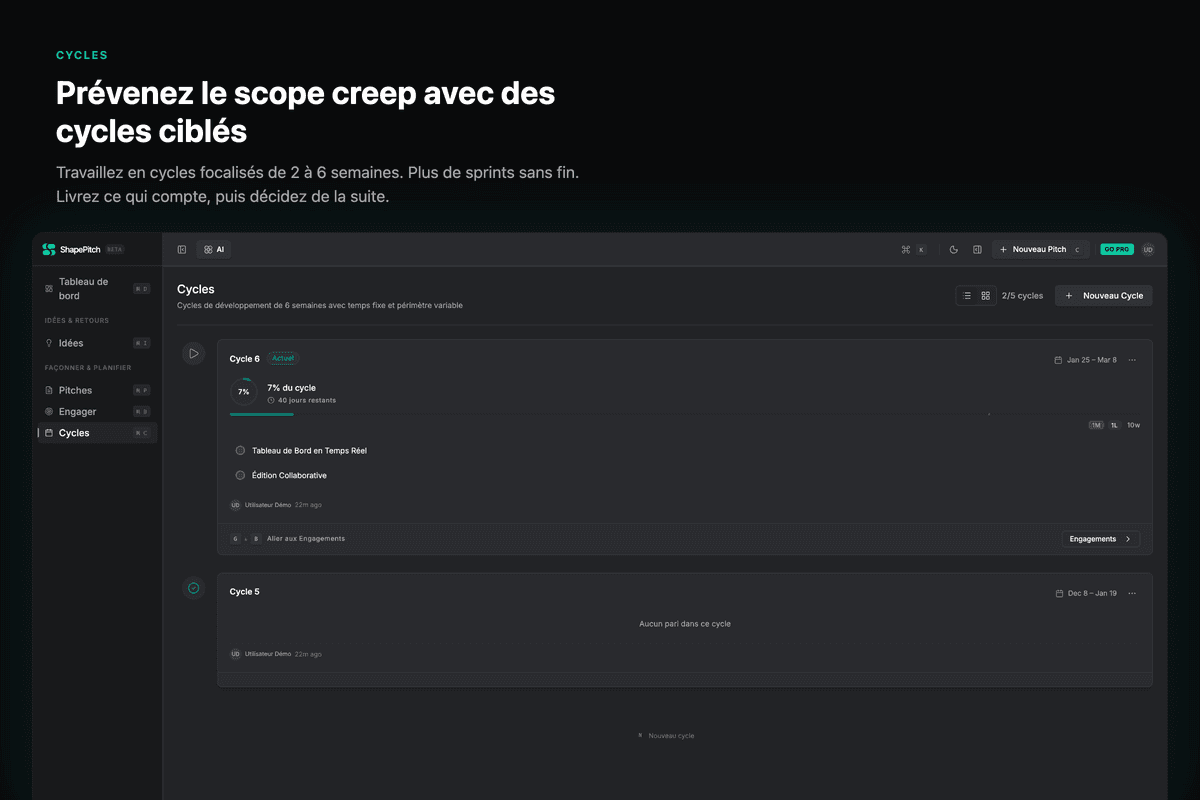This screenshot has width=1200, height=800.
Task: Go to Pitches in the sidebar
Action: tap(75, 390)
